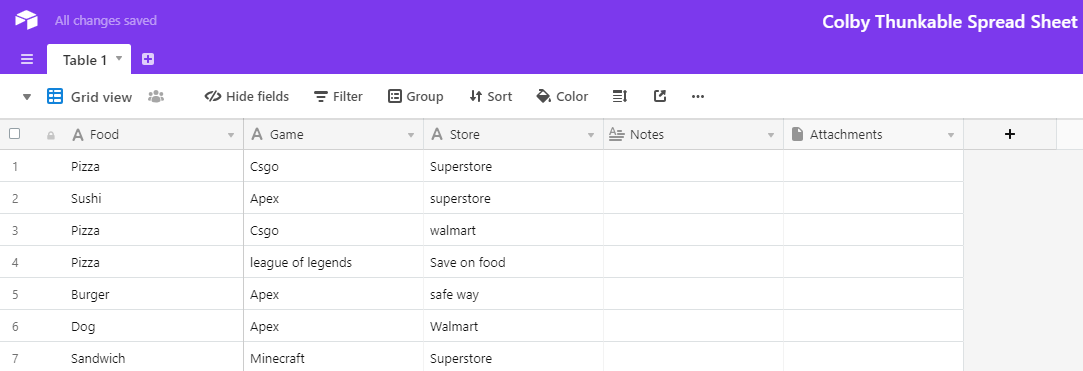Click Hide fields button
Screen dimensions: 1083x371
coord(247,96)
